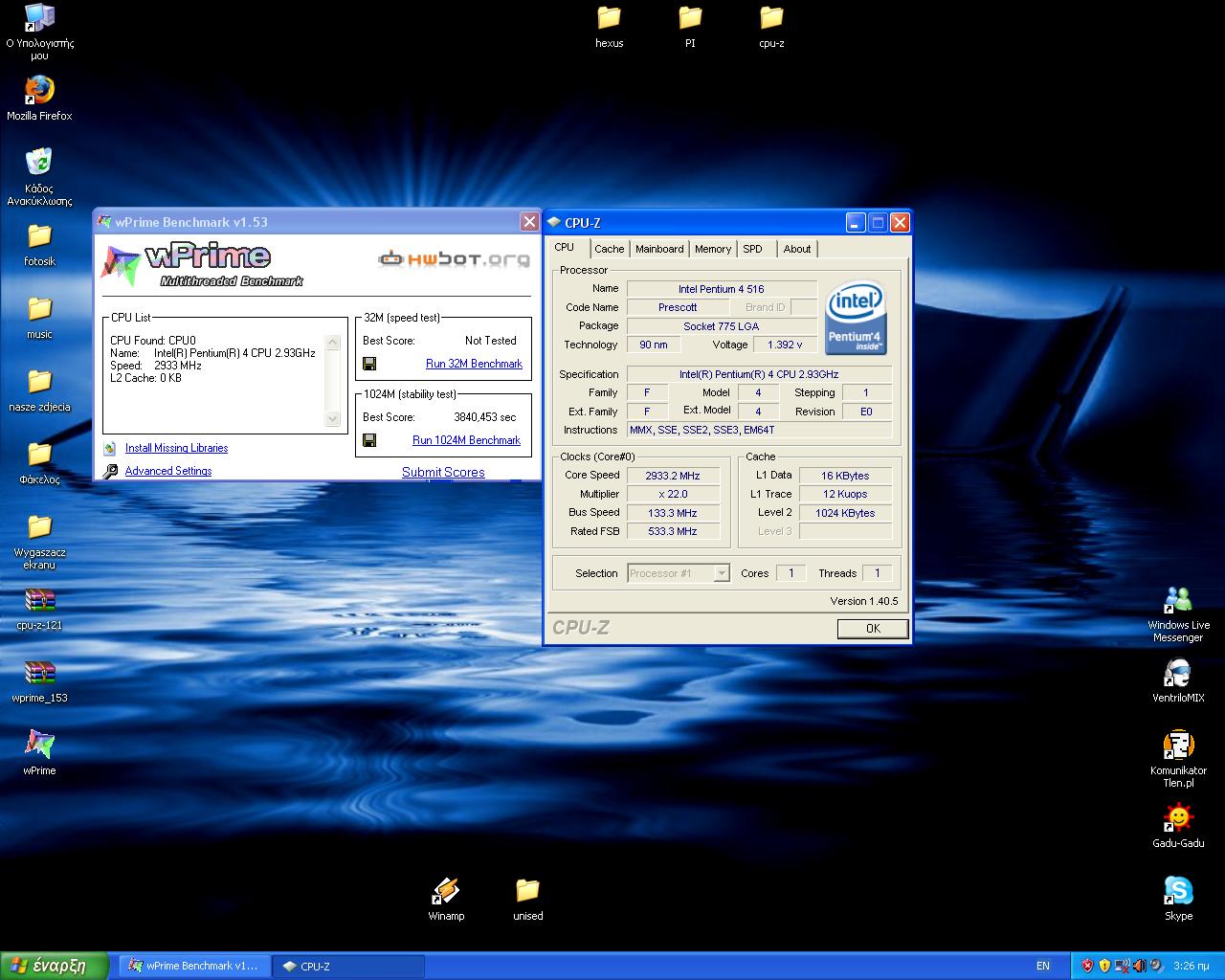Switch to the About tab

pos(797,249)
